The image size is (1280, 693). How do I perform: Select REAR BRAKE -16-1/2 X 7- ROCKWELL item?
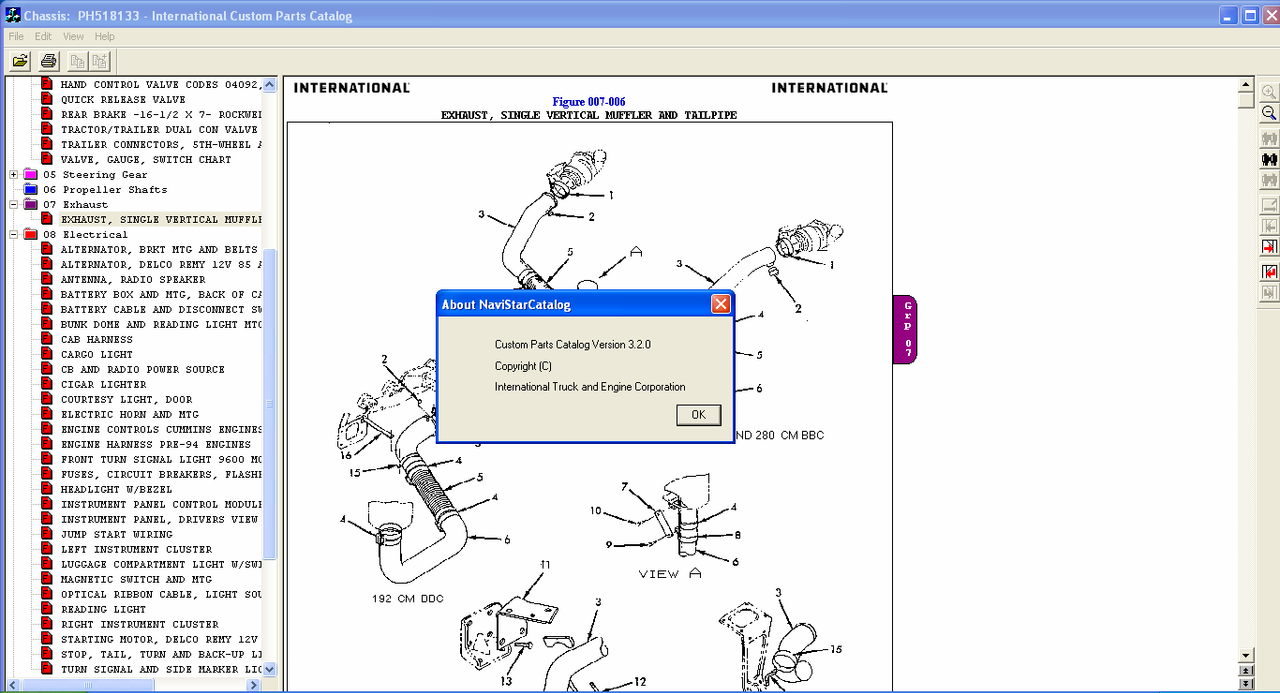[160, 114]
